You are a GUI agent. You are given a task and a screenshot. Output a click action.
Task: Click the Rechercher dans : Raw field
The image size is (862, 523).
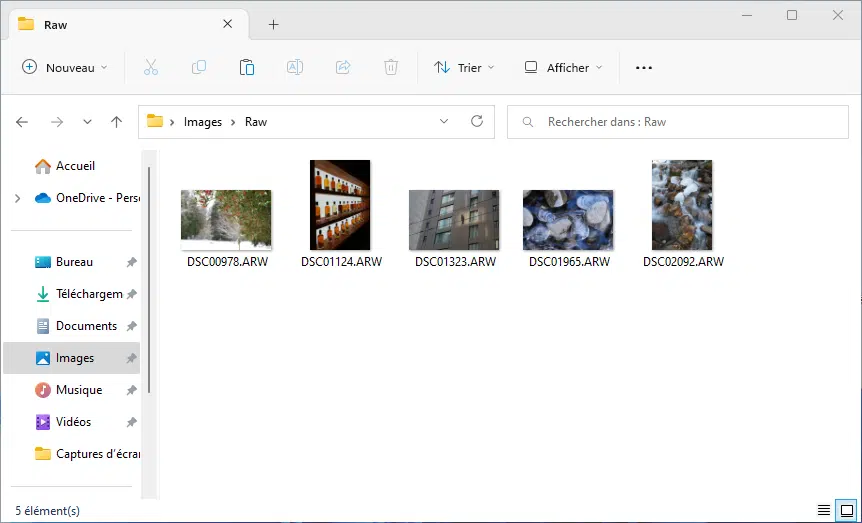coord(678,122)
